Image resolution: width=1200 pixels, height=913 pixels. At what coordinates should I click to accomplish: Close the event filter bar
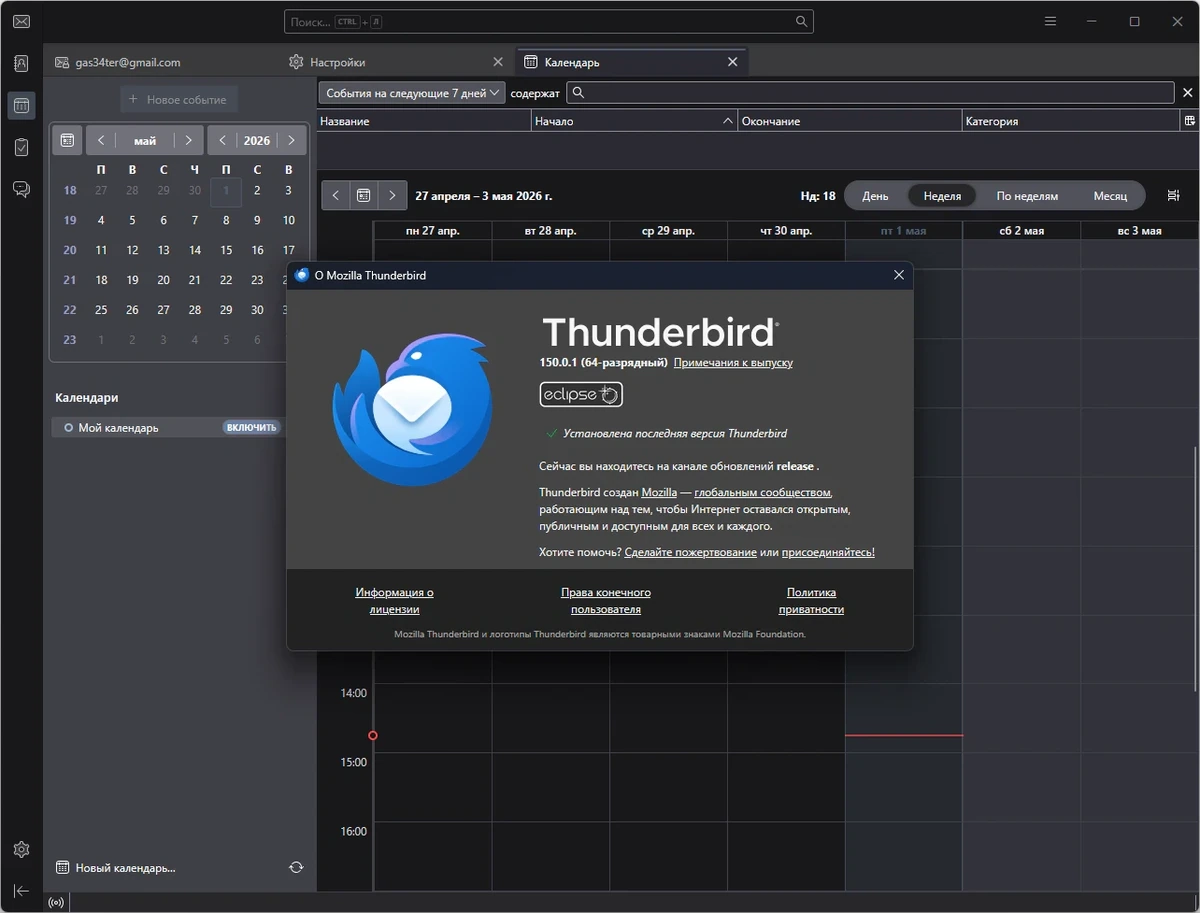coord(1188,93)
